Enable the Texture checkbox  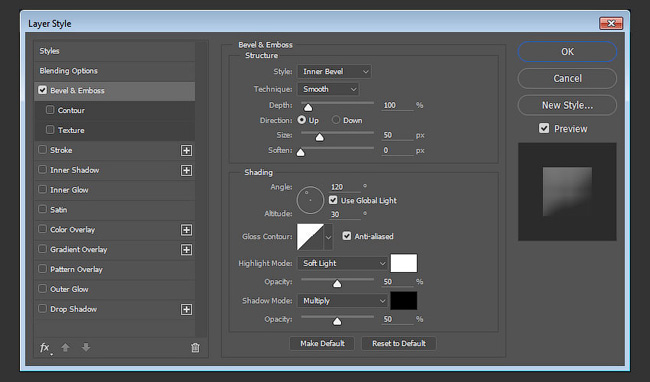[50, 130]
